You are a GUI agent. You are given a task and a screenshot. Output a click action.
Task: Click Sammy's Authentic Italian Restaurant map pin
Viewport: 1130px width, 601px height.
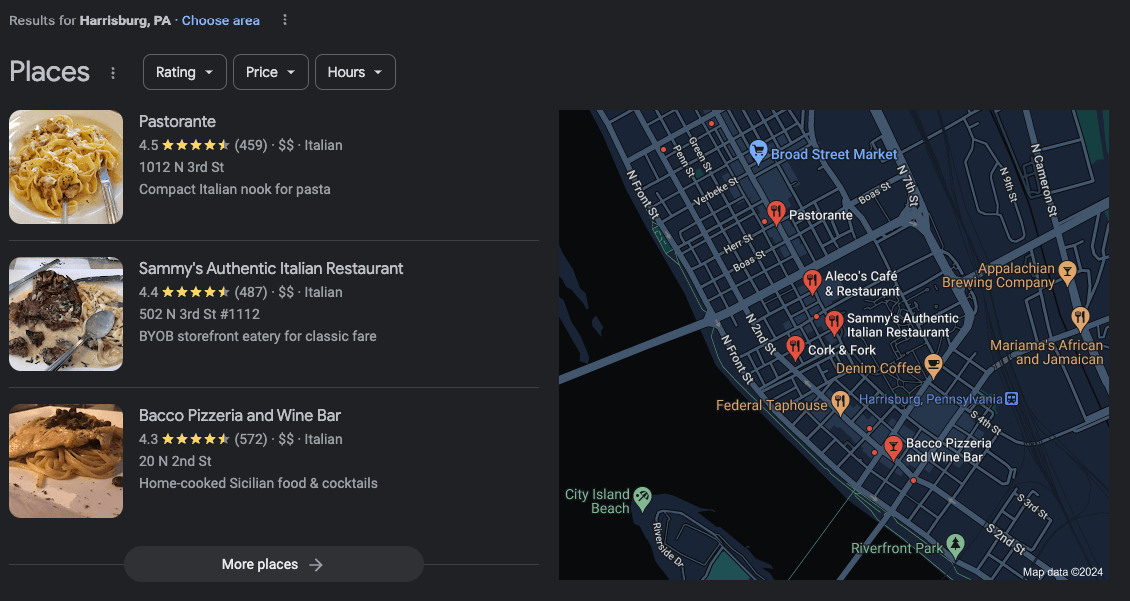pyautogui.click(x=834, y=324)
